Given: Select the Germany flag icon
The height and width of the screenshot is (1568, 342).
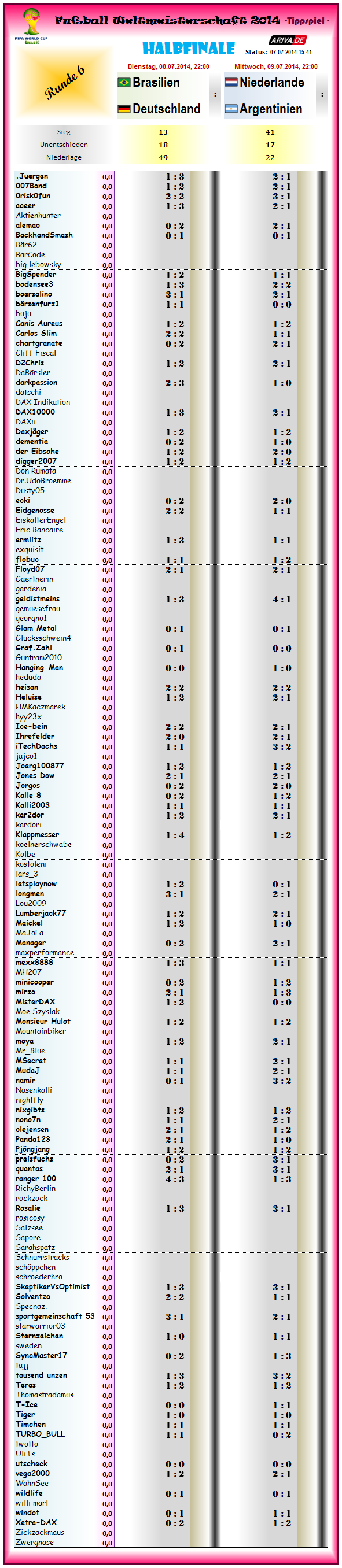Looking at the screenshot, I should coord(124,109).
